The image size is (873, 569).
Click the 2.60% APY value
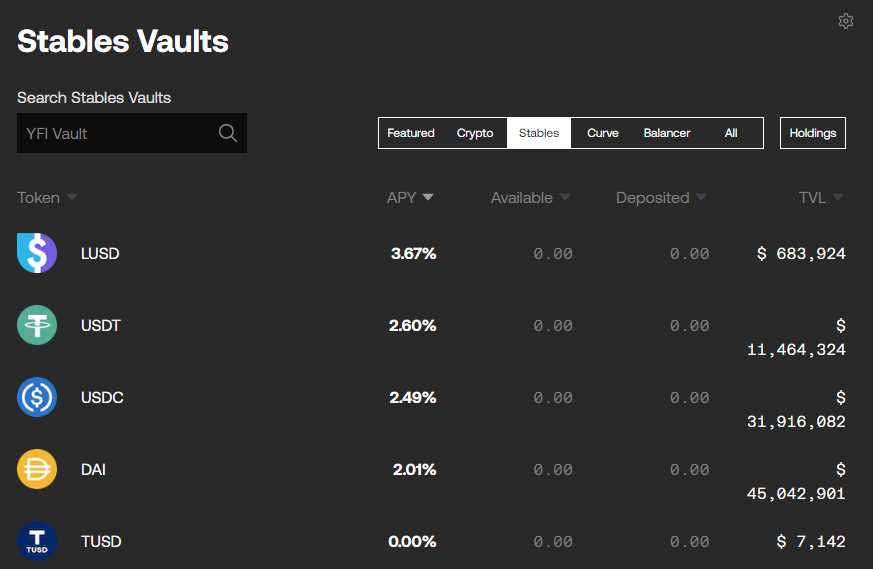click(x=412, y=325)
